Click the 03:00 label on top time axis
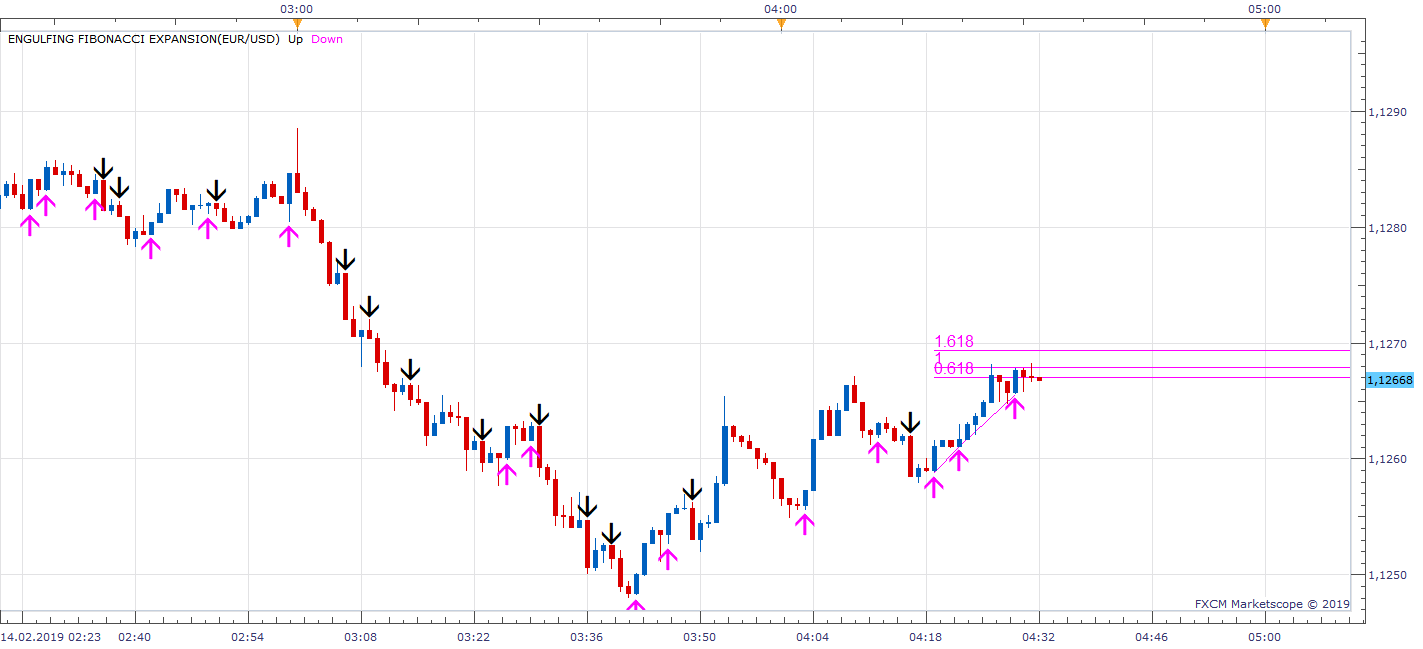 [296, 9]
